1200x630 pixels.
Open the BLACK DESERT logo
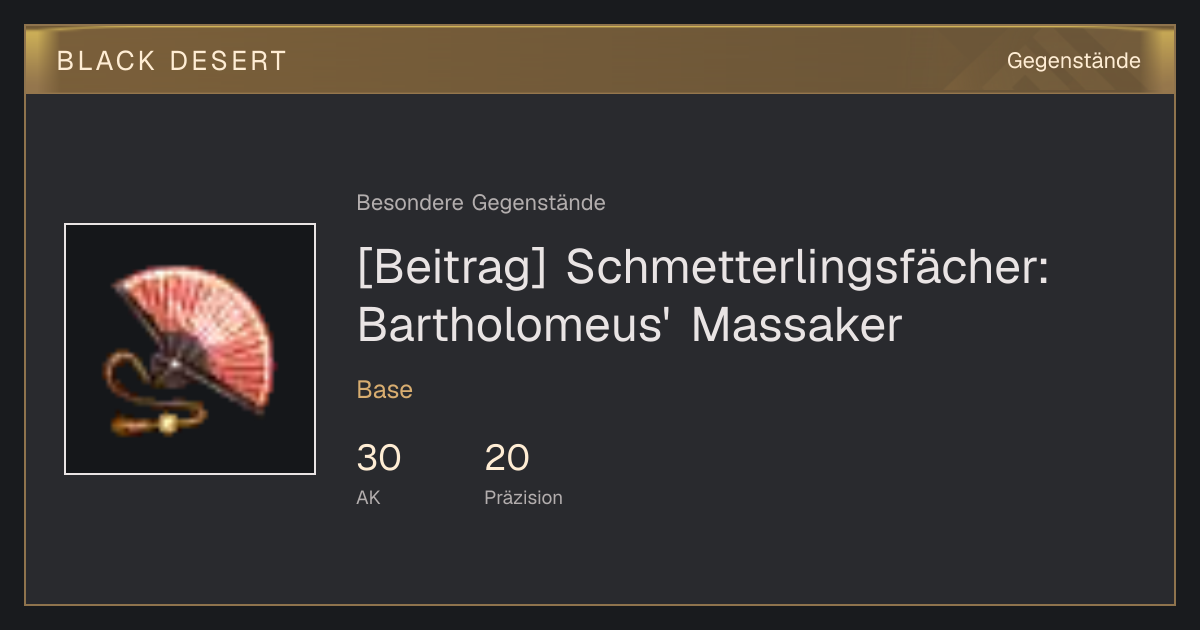tap(172, 61)
